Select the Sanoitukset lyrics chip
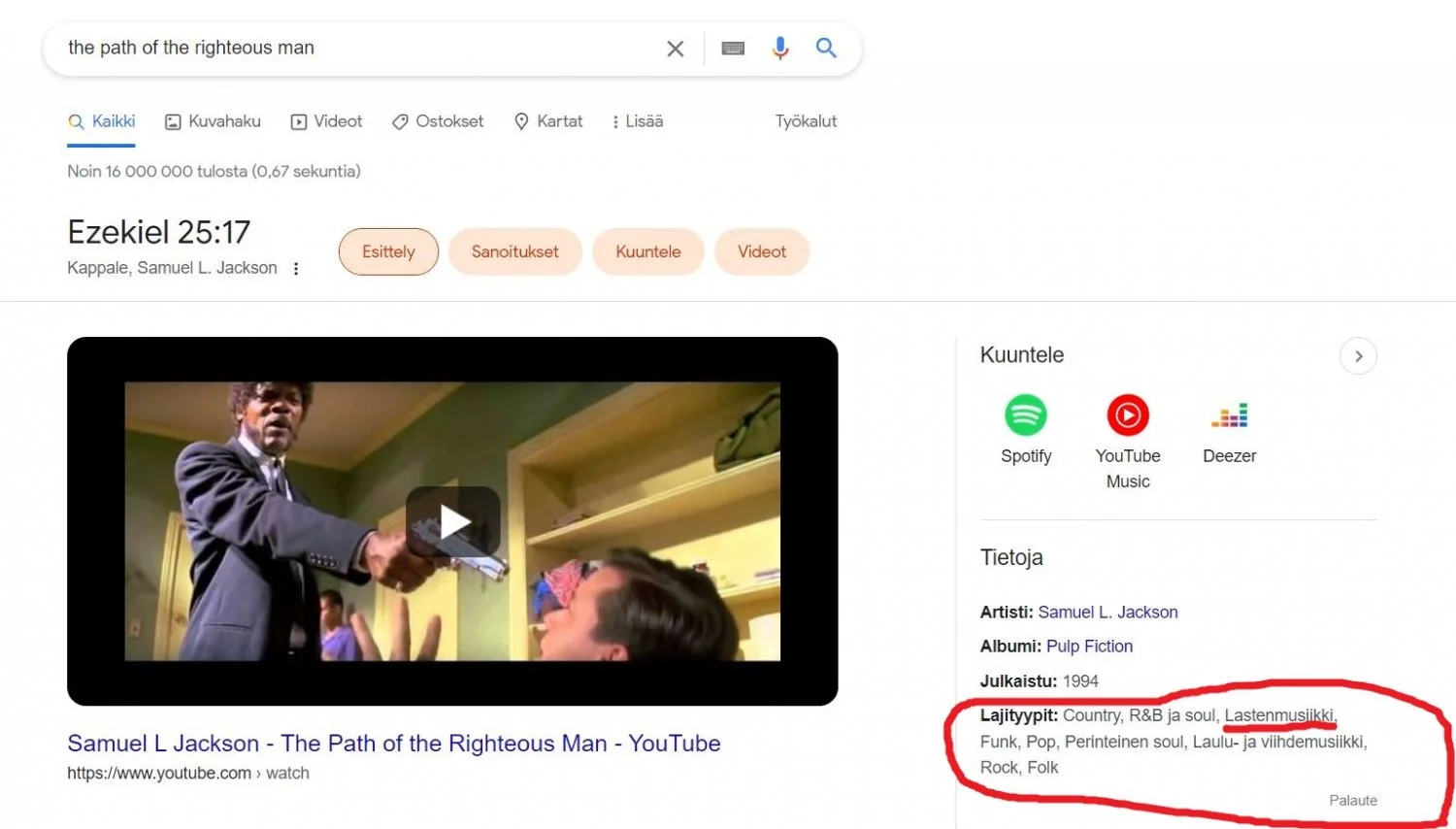This screenshot has width=1456, height=829. [x=514, y=251]
